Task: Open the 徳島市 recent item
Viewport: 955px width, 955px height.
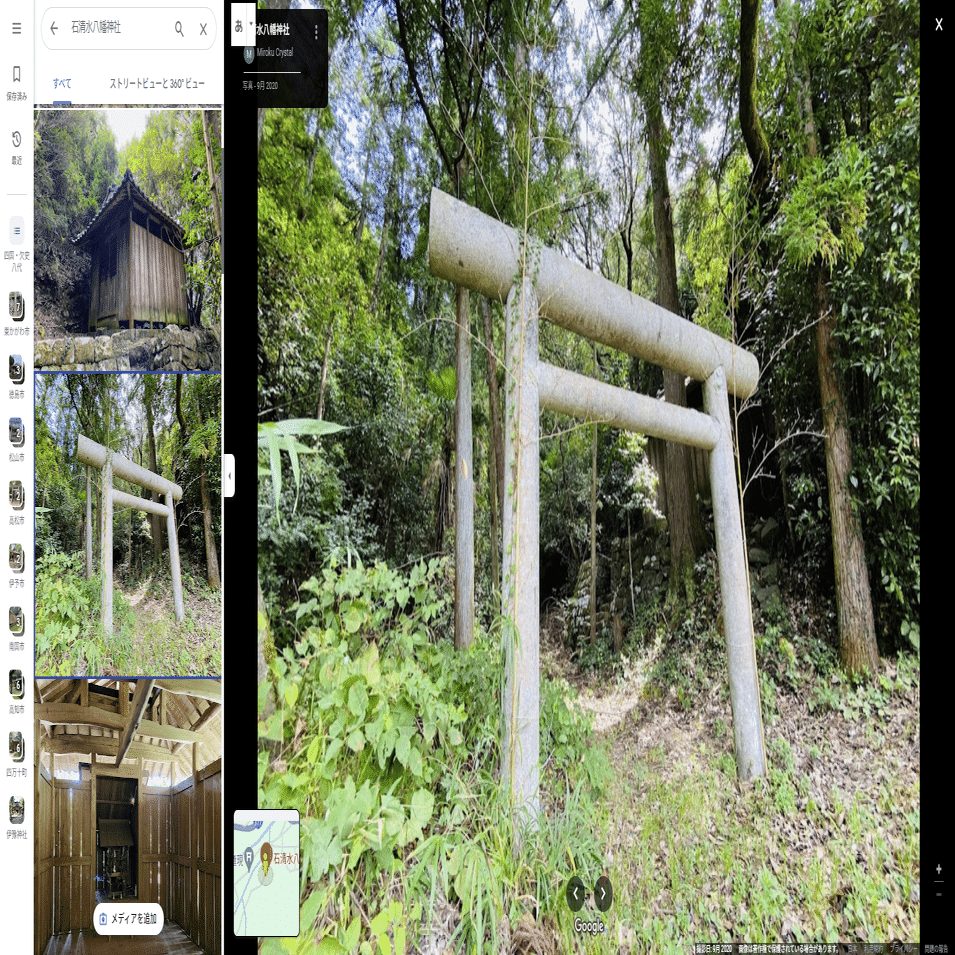Action: click(x=16, y=376)
